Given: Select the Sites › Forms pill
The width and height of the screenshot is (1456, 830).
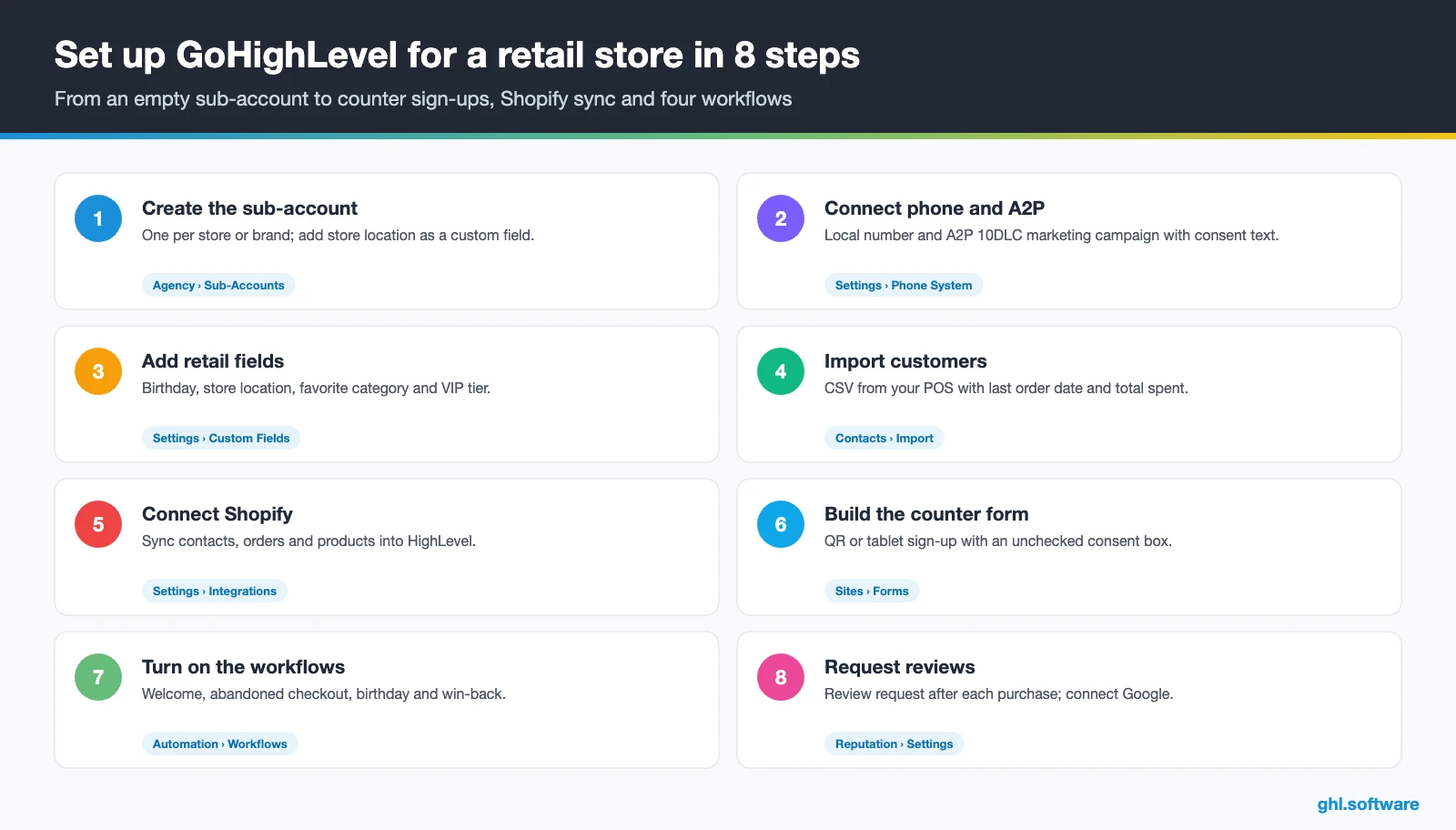Looking at the screenshot, I should tap(872, 591).
